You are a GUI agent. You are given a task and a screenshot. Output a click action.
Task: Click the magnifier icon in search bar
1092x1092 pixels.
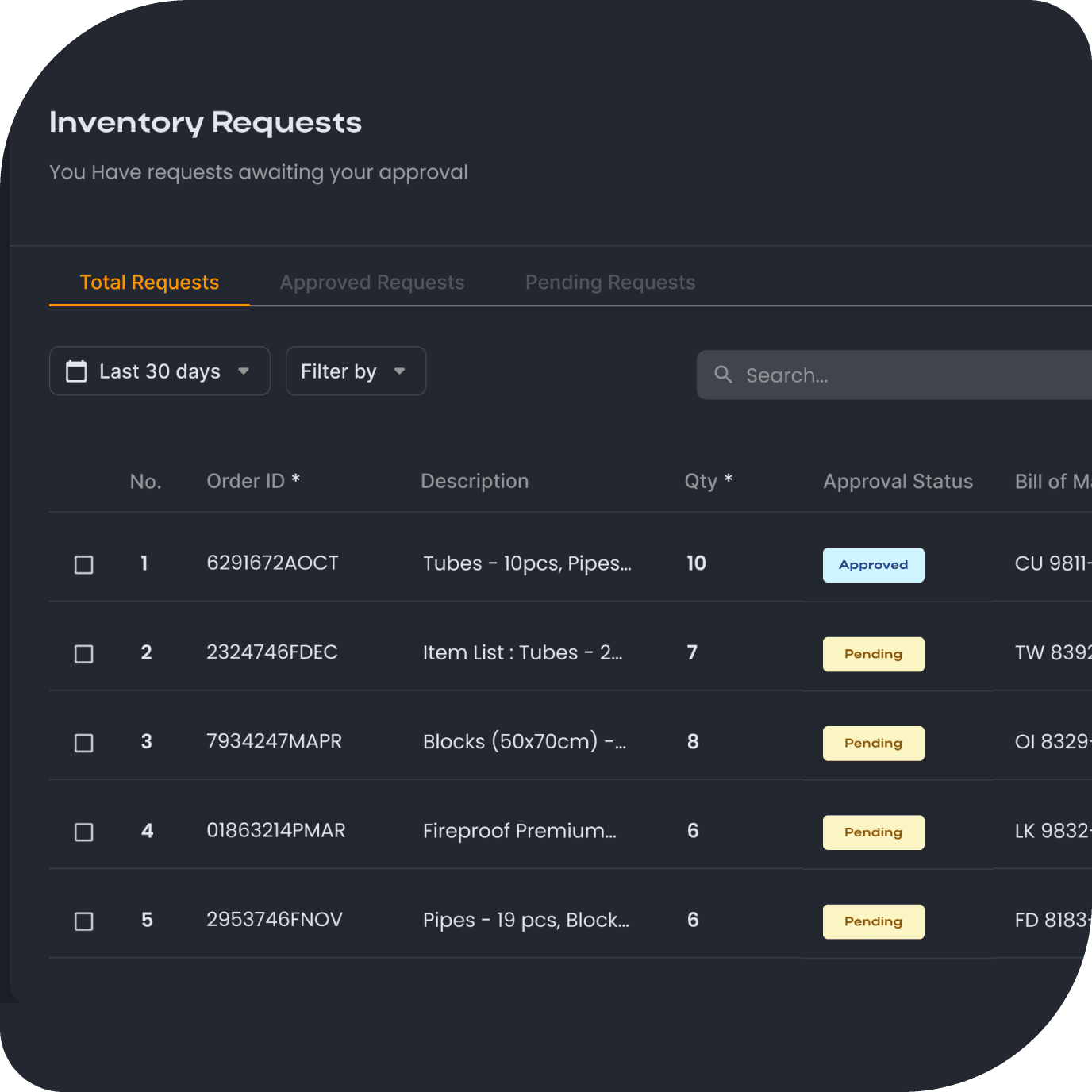723,375
